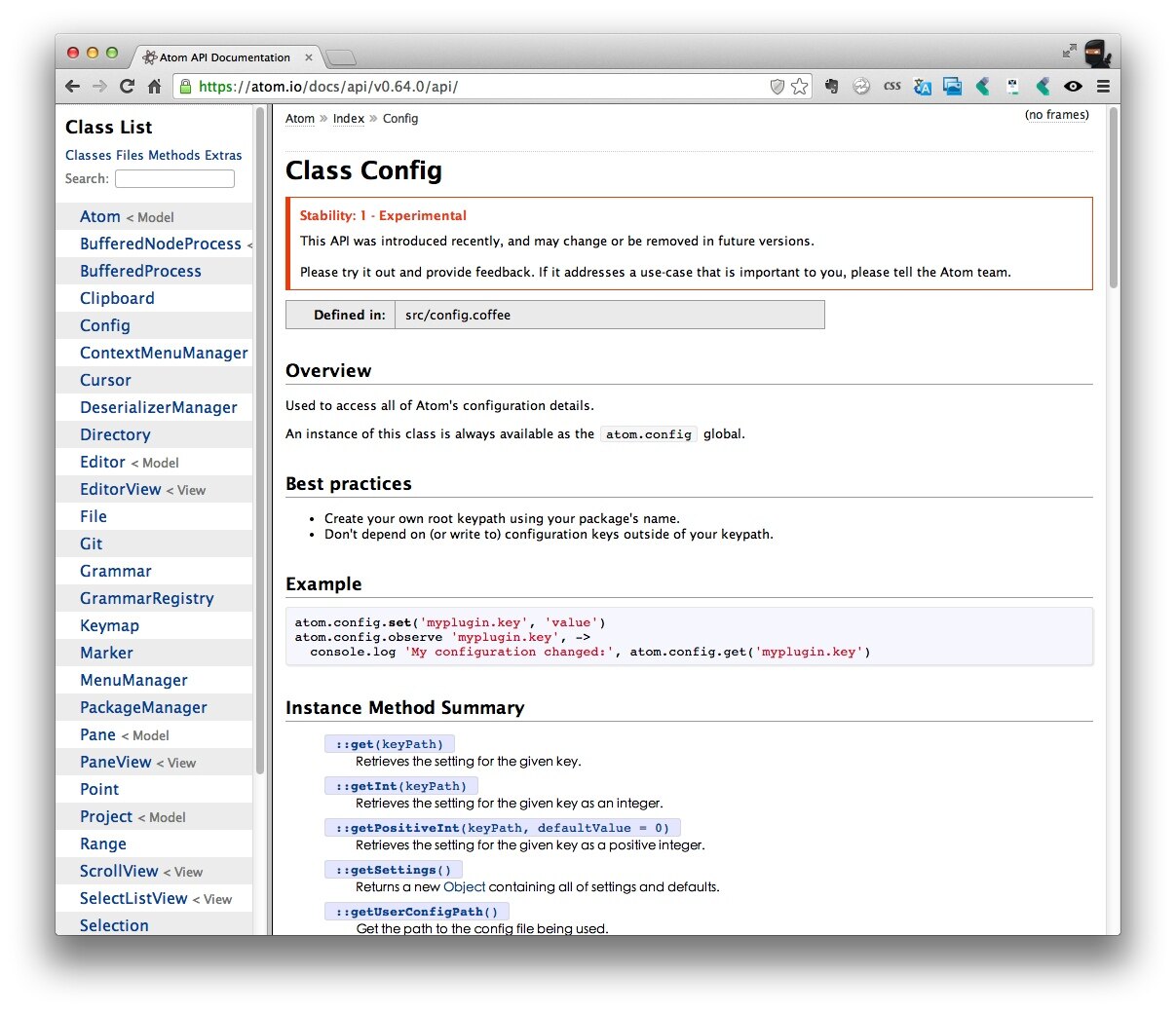Open the Directory class entry
Screen dimensions: 1176x1012
pyautogui.click(x=115, y=434)
